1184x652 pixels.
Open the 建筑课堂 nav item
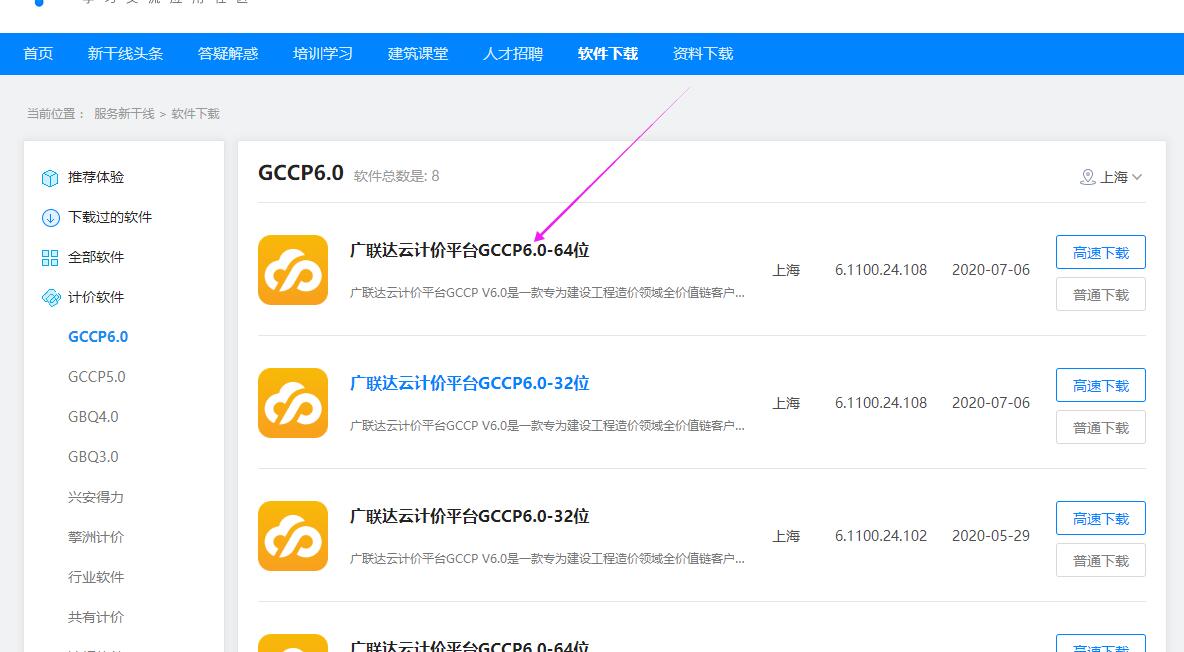click(418, 54)
